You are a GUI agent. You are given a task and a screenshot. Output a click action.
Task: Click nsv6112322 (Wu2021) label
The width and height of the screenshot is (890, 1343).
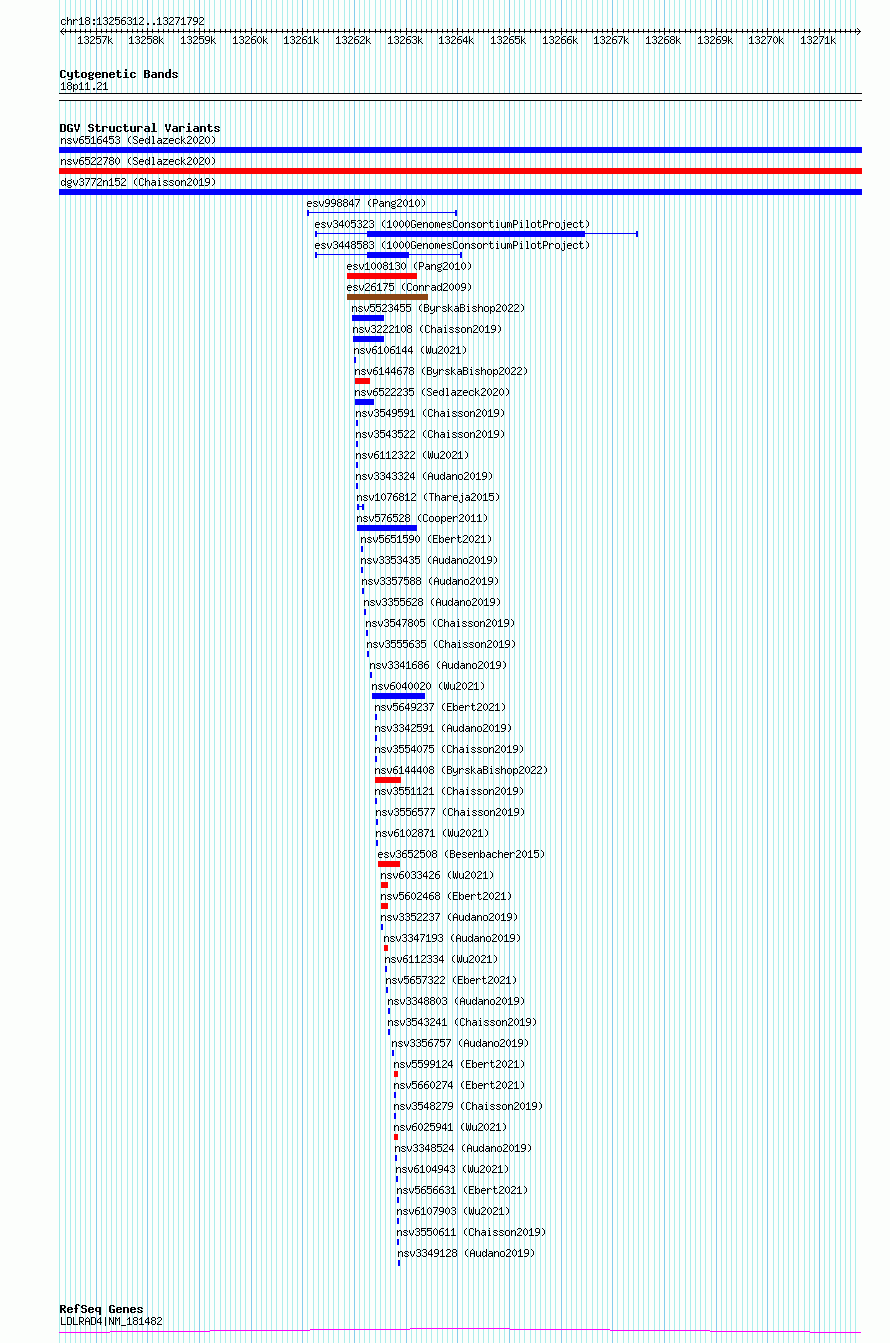(x=413, y=455)
